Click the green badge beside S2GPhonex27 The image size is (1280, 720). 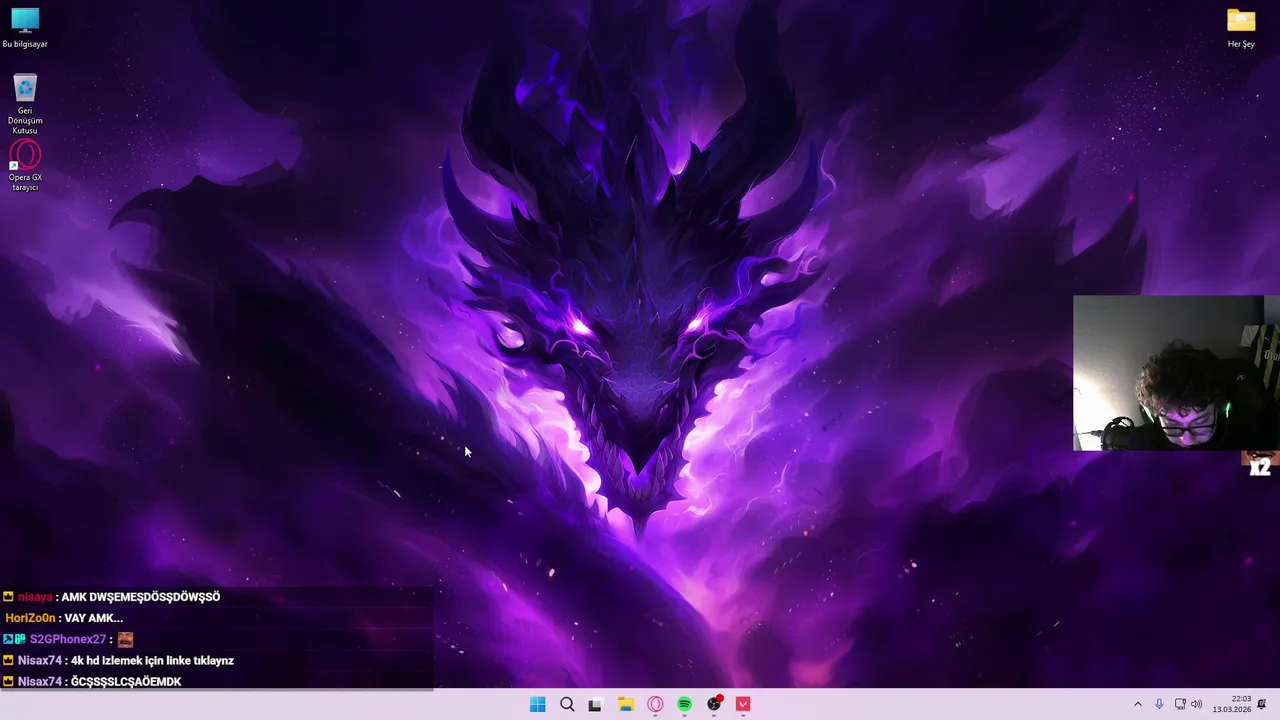20,639
